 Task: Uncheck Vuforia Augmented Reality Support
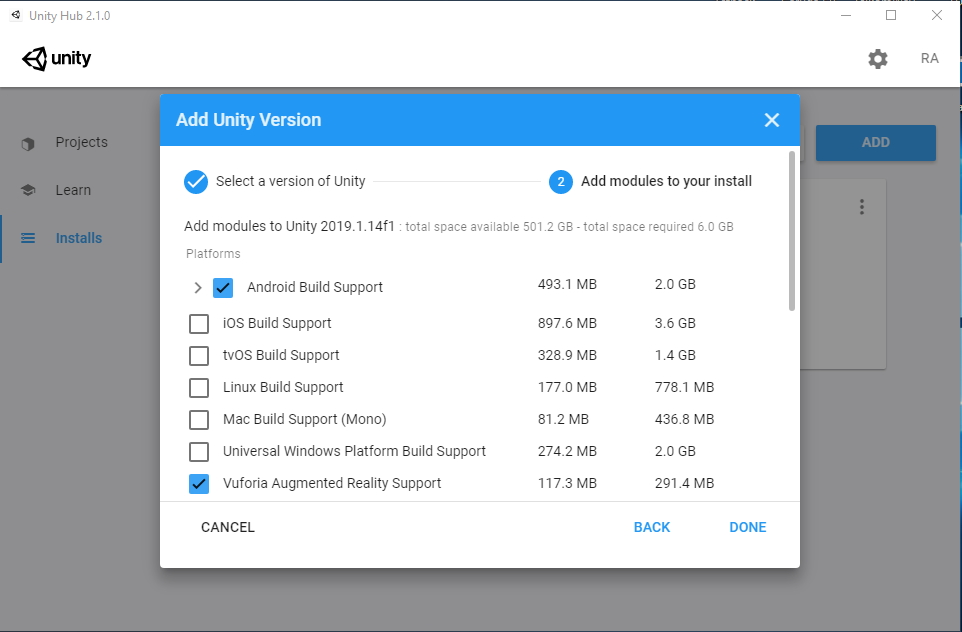click(x=199, y=484)
